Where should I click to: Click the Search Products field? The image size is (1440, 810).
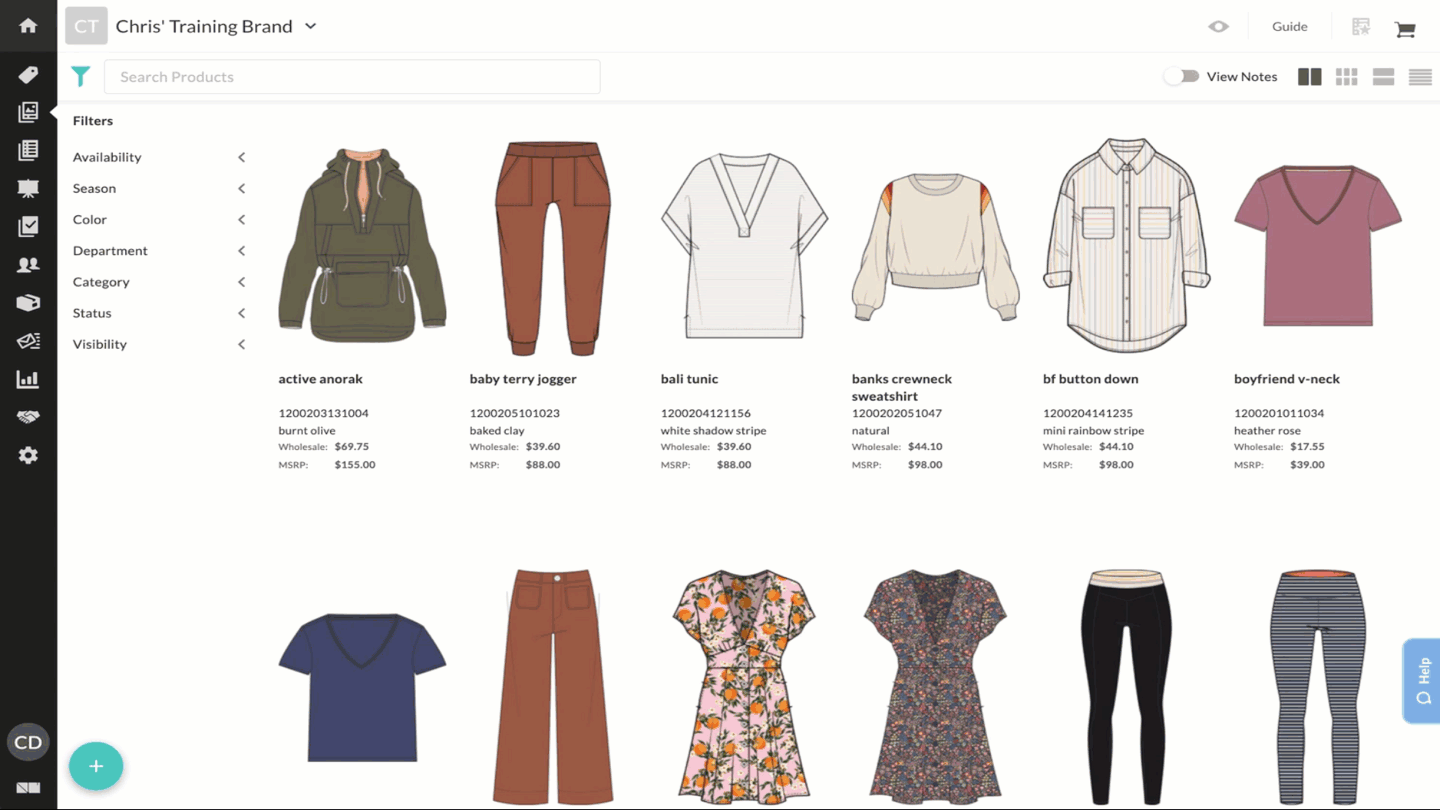click(352, 77)
